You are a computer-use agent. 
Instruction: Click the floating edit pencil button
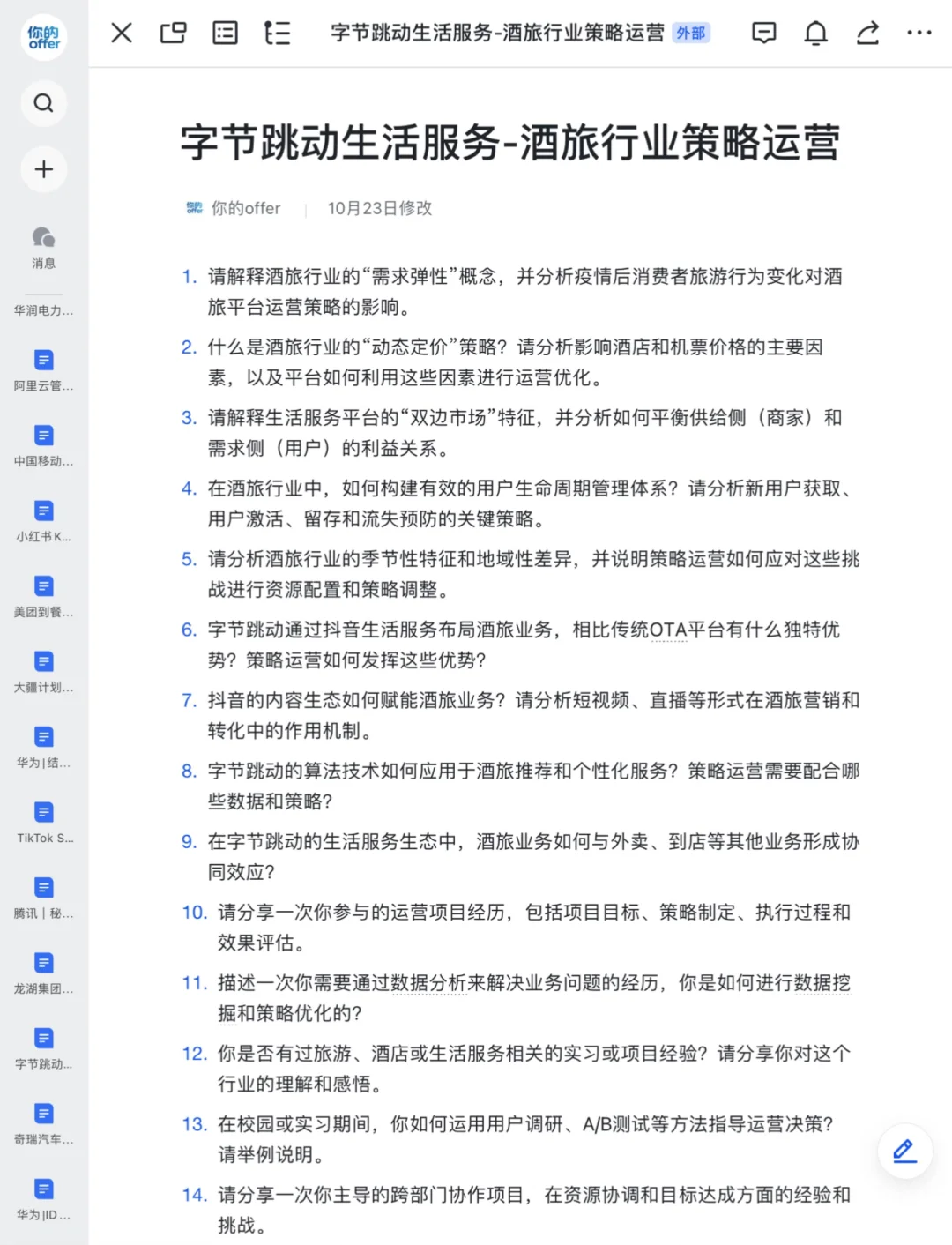click(904, 1151)
